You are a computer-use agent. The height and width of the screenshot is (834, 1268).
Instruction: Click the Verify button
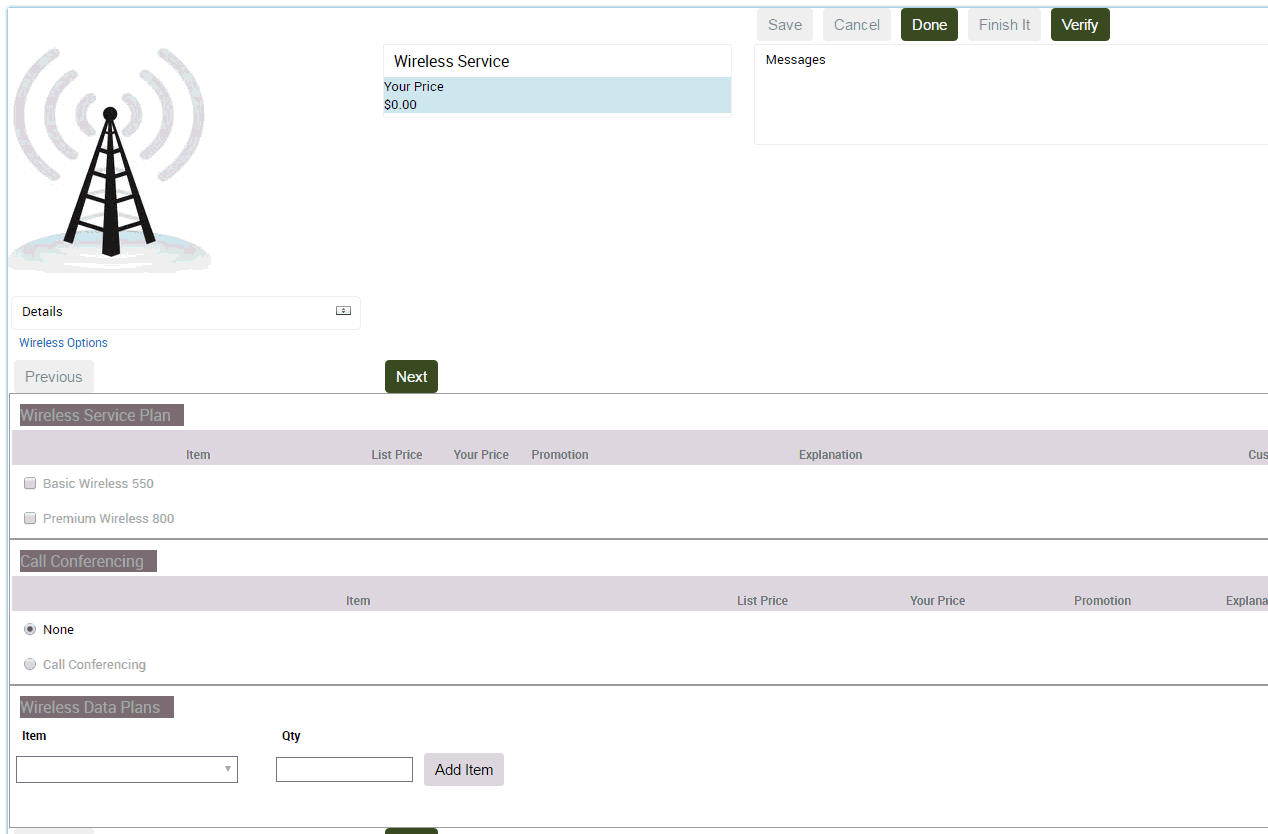[x=1080, y=24]
